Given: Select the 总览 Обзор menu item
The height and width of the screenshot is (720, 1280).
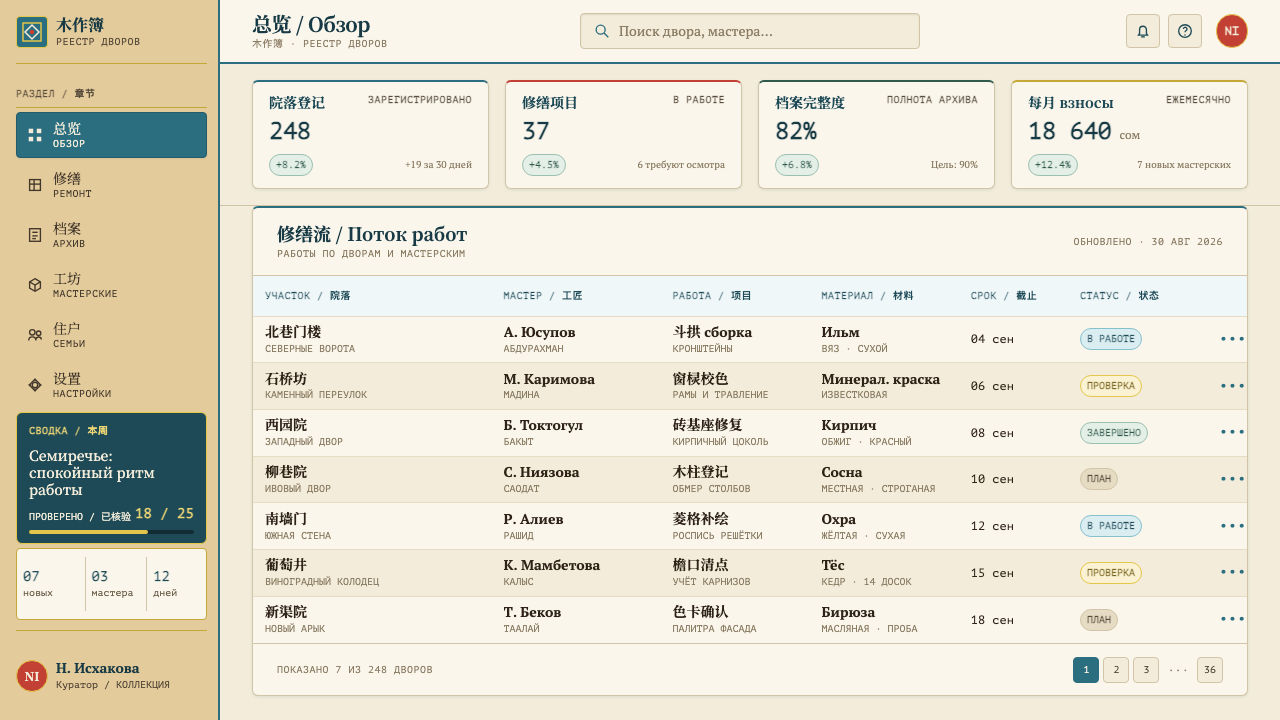Looking at the screenshot, I should [x=111, y=135].
